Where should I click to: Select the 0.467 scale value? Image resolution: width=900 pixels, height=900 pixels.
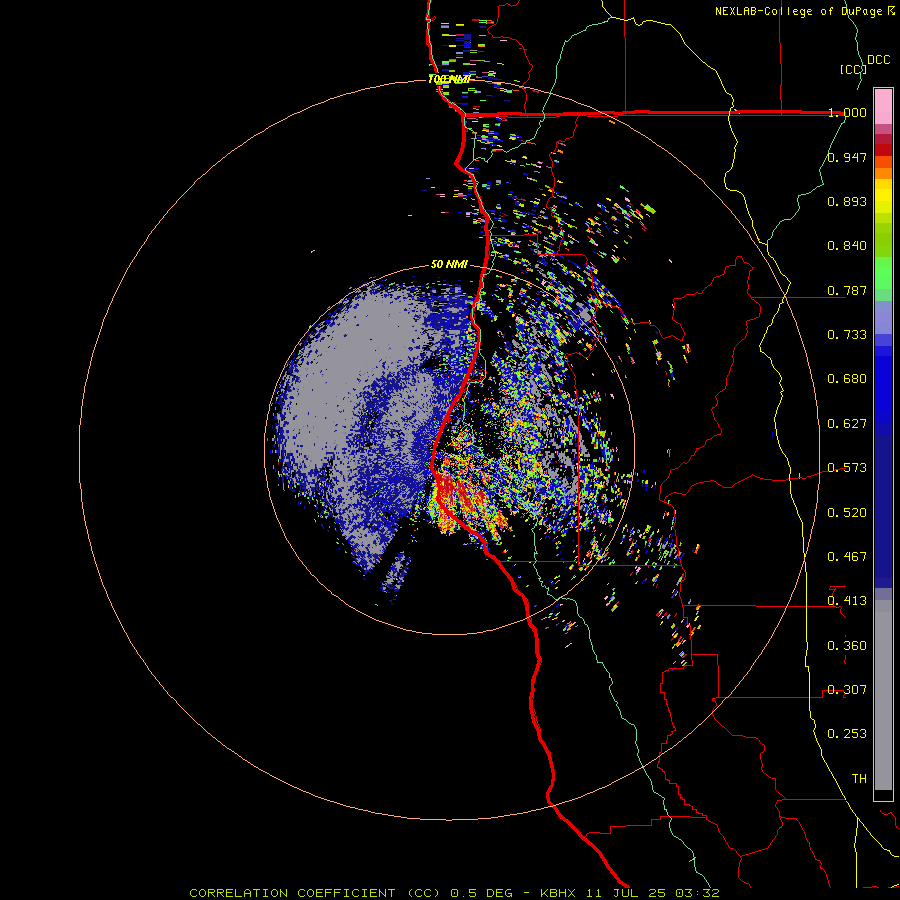coord(847,556)
